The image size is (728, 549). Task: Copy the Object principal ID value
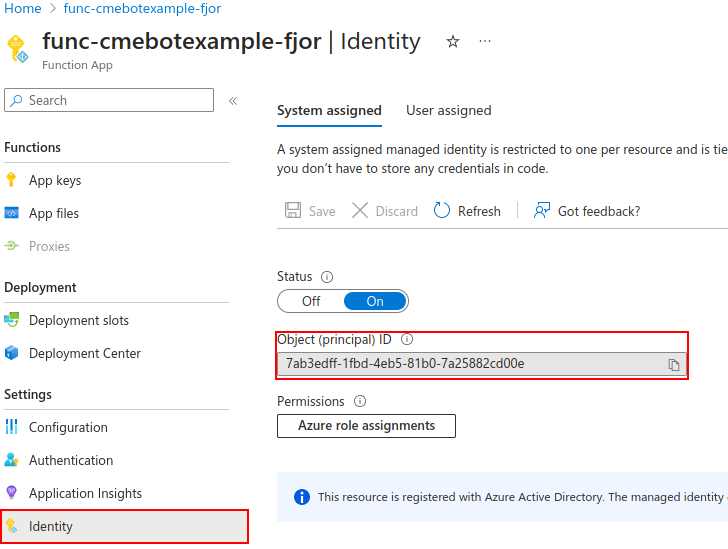pyautogui.click(x=673, y=365)
